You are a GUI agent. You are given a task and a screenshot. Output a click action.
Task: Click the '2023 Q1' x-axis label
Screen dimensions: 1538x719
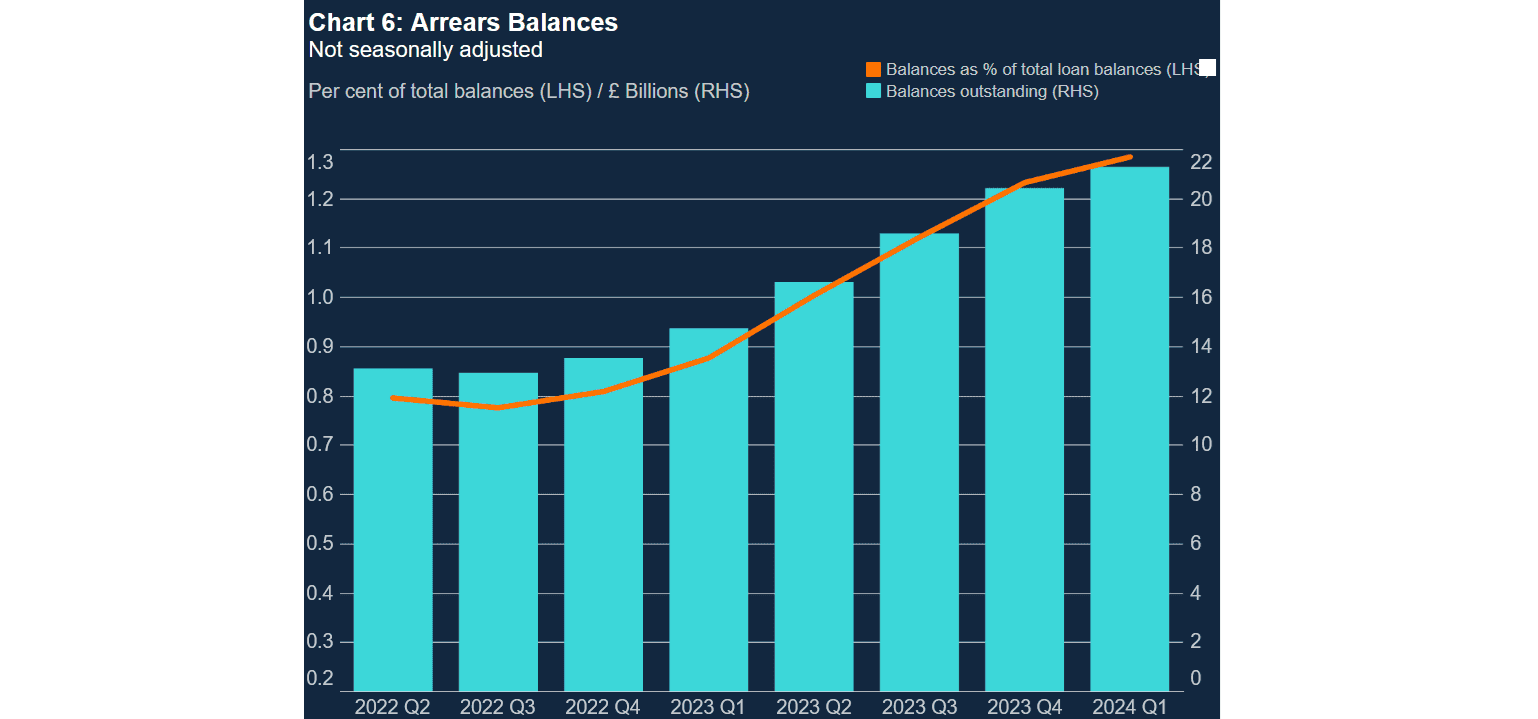click(708, 707)
